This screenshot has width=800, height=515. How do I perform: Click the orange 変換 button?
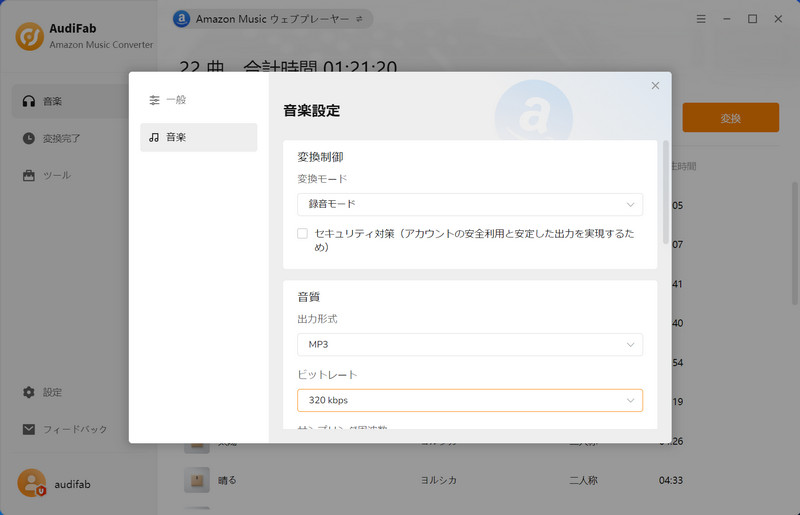[731, 118]
